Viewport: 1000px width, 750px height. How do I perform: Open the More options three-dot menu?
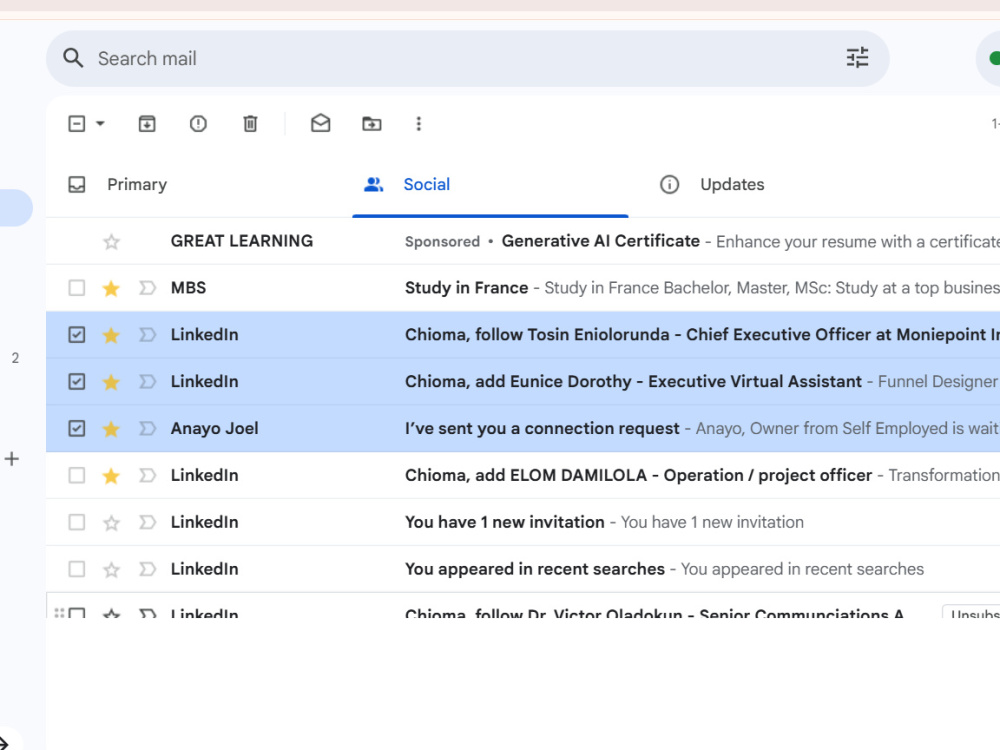coord(419,124)
